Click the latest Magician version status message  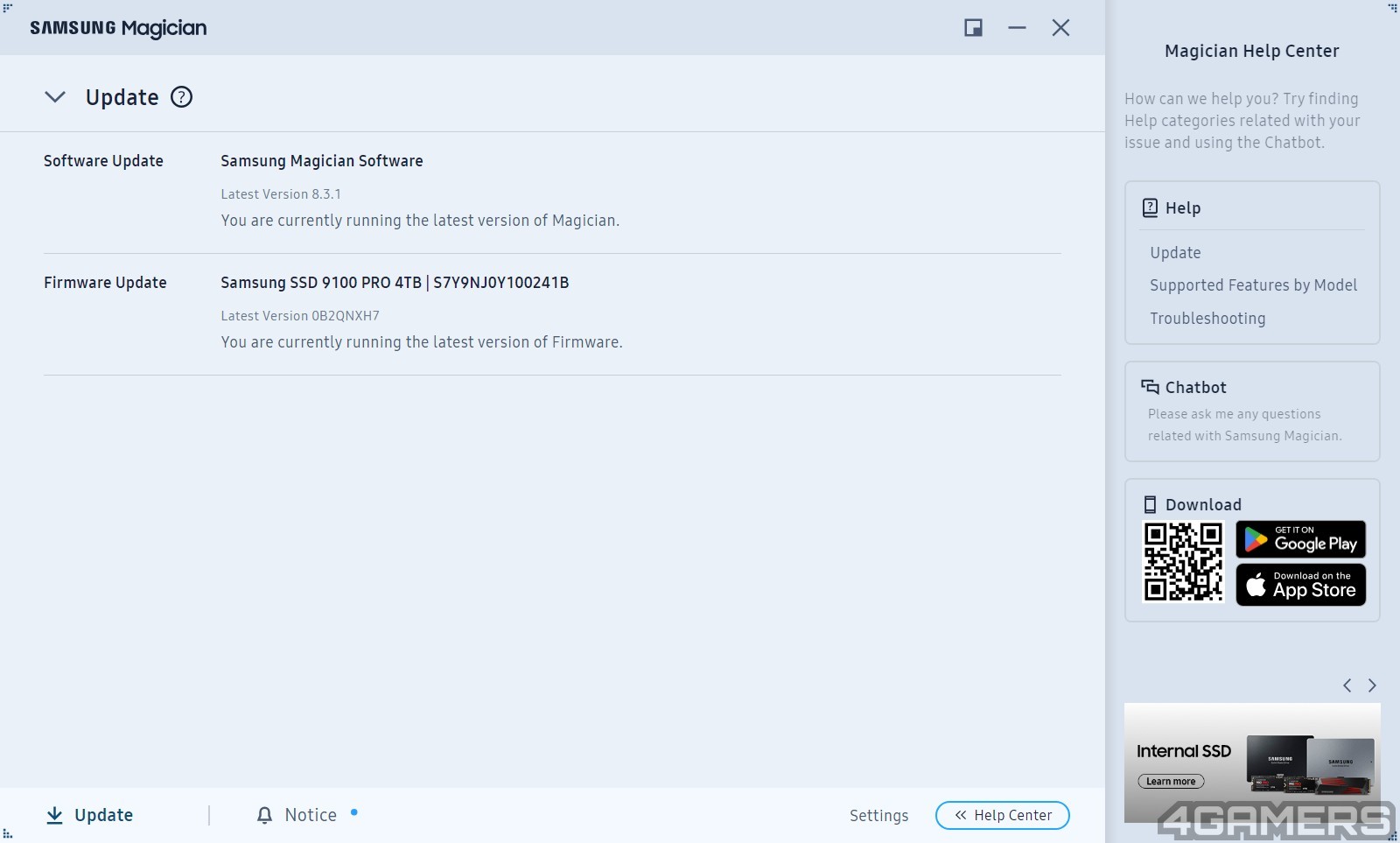pos(420,221)
